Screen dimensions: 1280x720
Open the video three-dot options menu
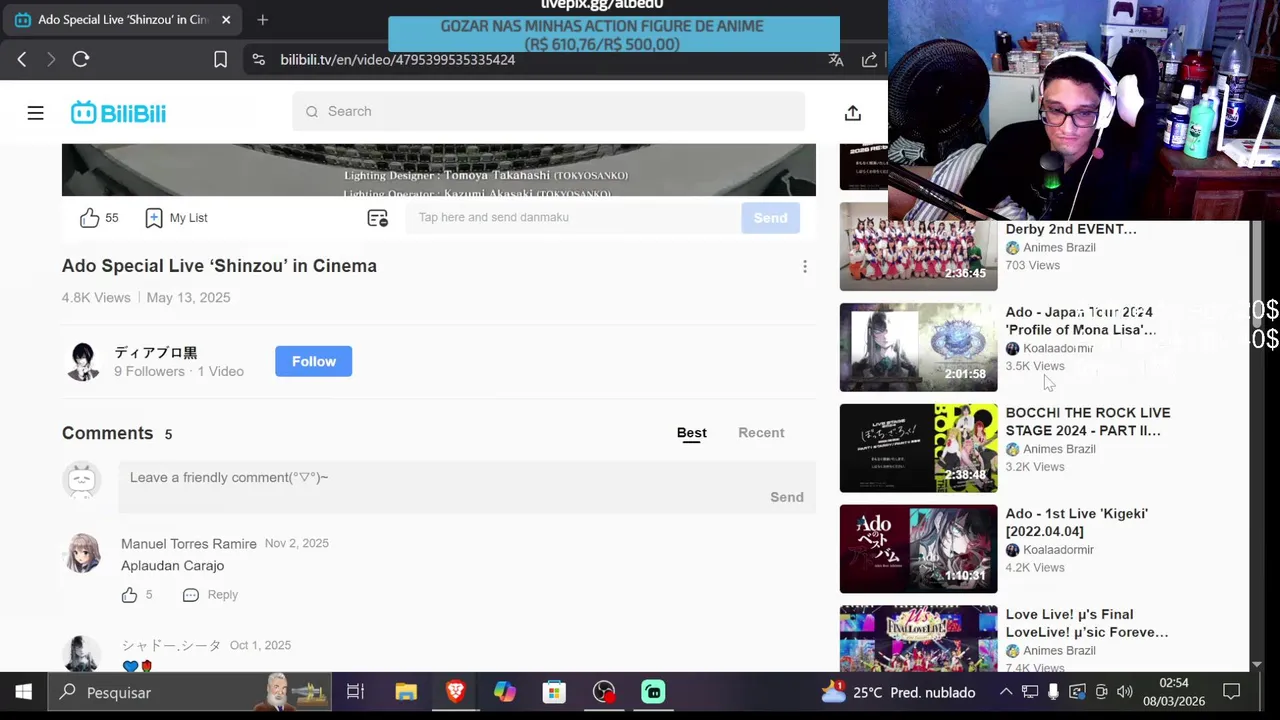coord(805,267)
